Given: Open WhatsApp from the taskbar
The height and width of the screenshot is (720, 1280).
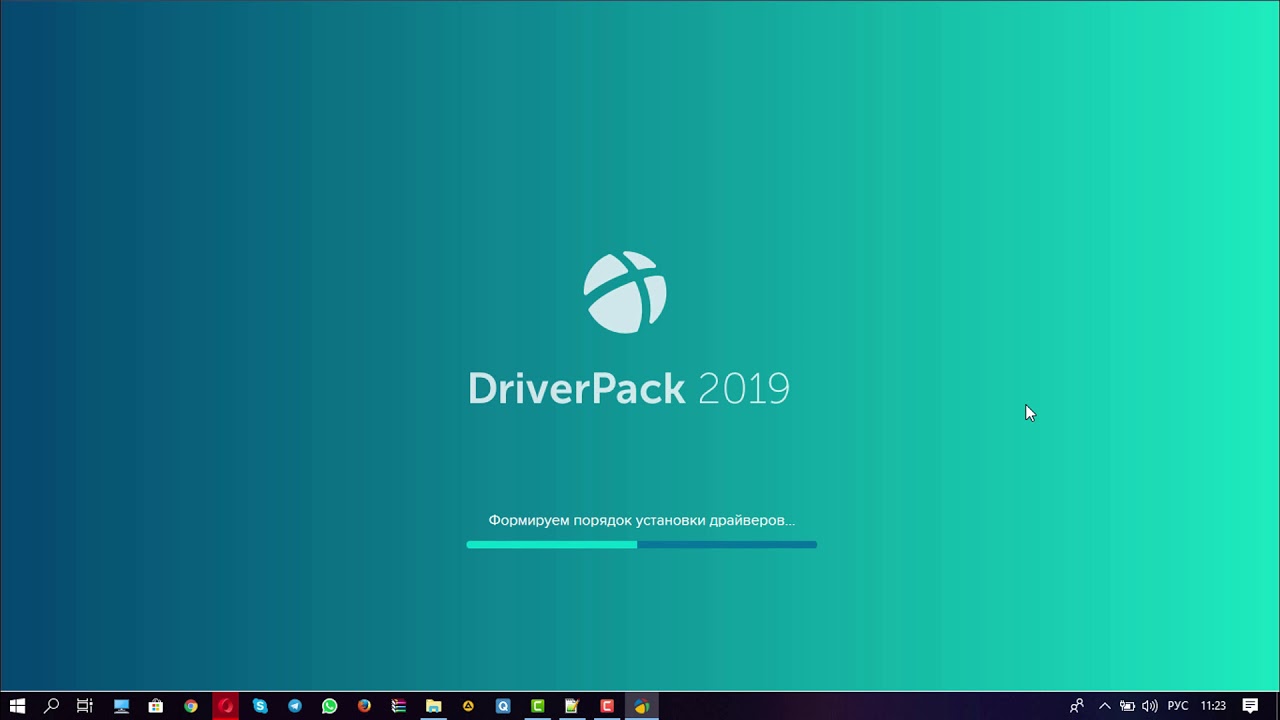Looking at the screenshot, I should click(x=330, y=706).
